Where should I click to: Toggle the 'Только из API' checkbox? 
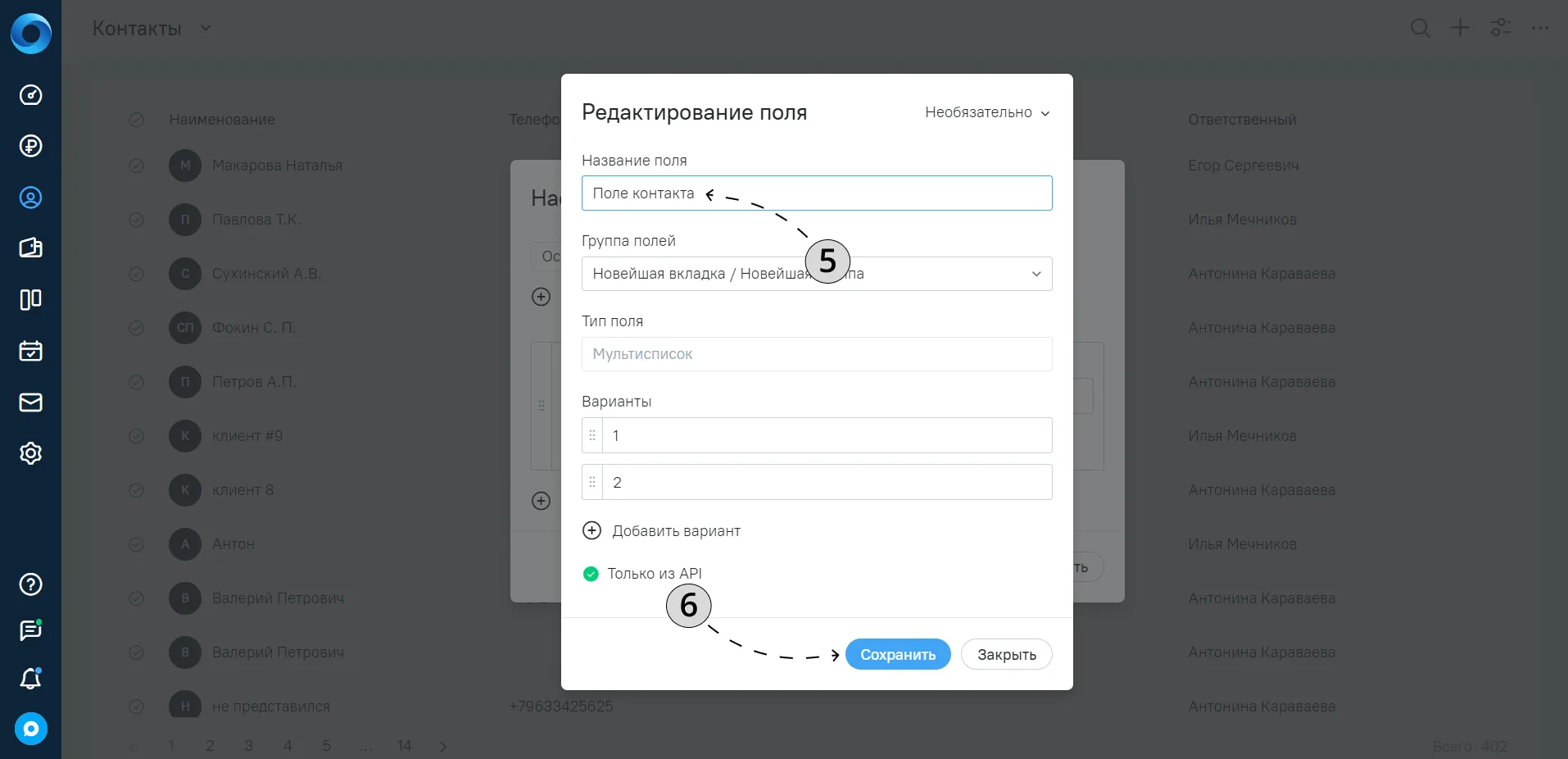click(591, 574)
